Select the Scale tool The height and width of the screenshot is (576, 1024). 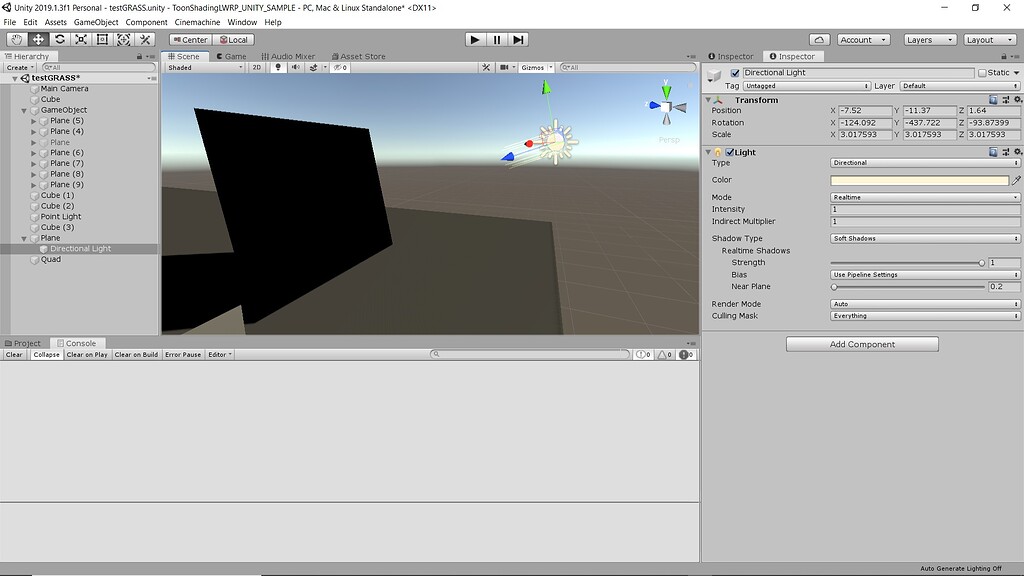pos(81,39)
